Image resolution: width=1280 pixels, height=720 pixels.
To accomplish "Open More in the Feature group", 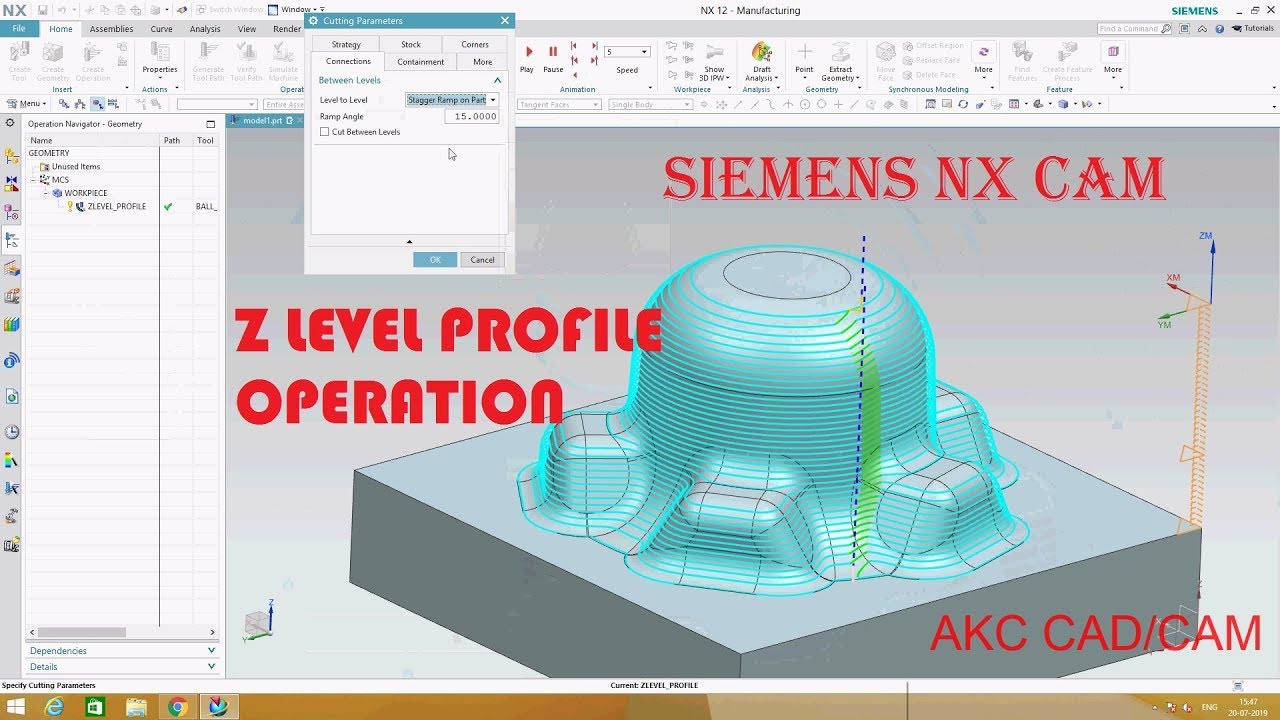I will (1113, 58).
